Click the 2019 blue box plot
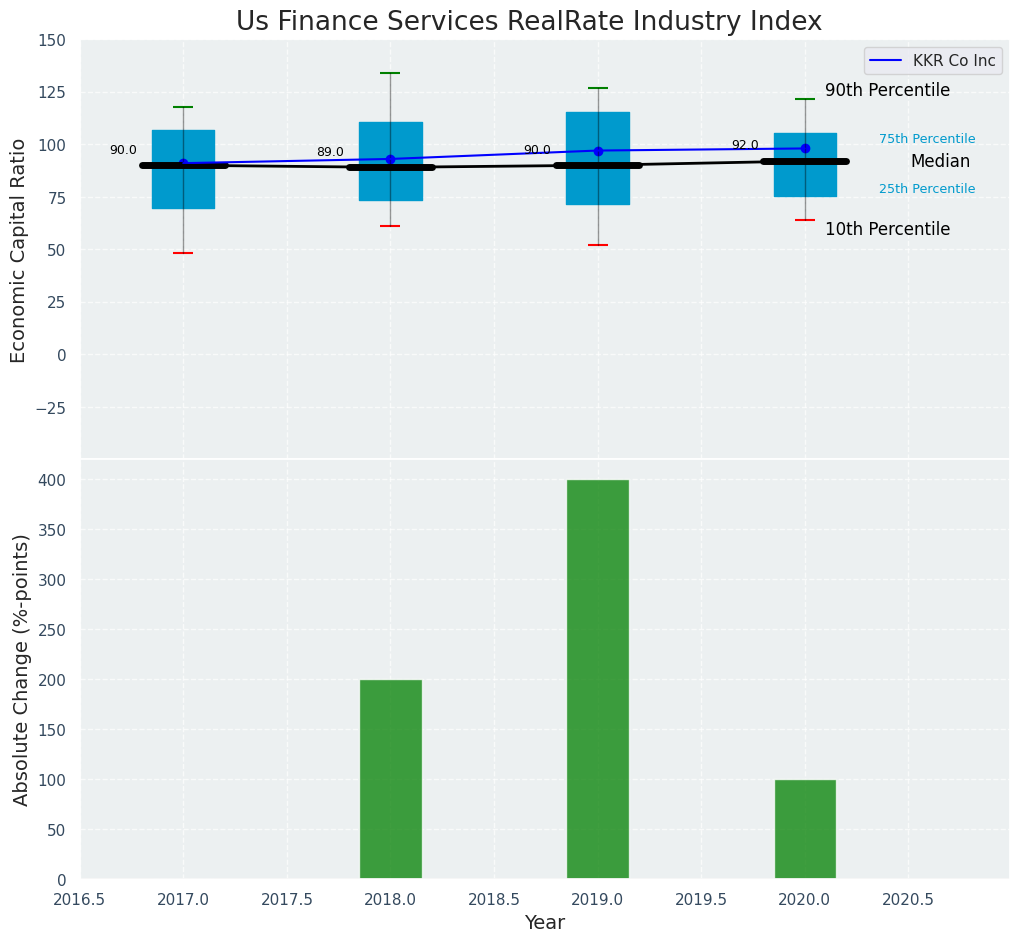This screenshot has width=1019, height=942. (x=598, y=130)
